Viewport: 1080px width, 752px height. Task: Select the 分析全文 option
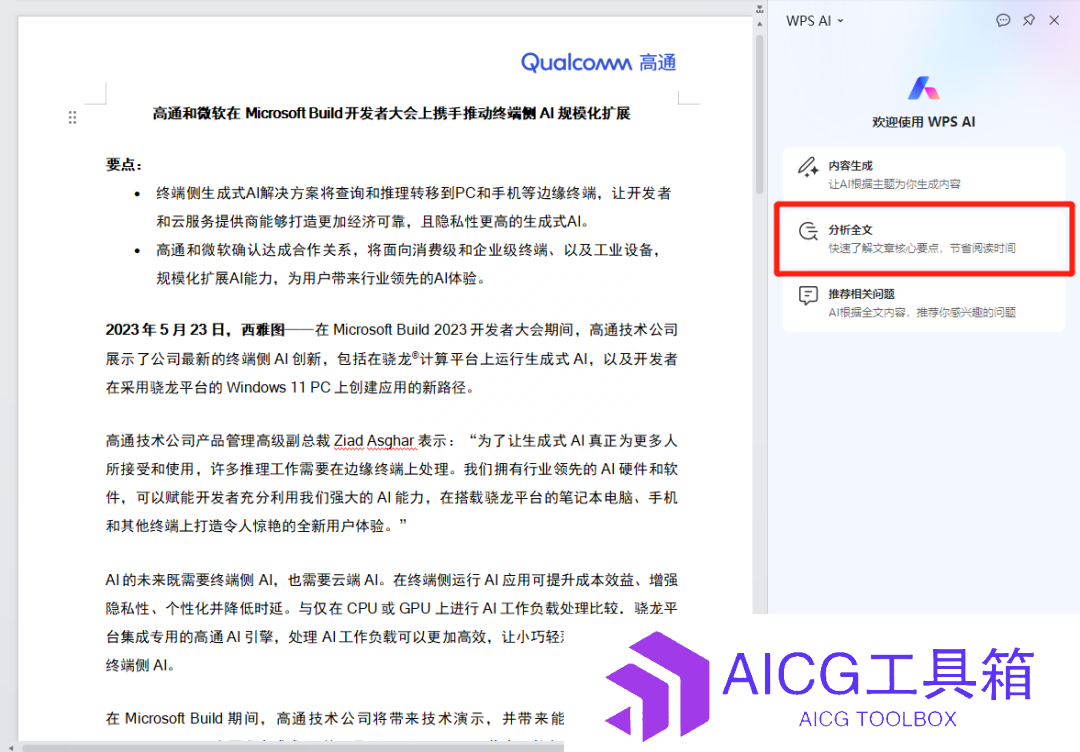tap(924, 238)
